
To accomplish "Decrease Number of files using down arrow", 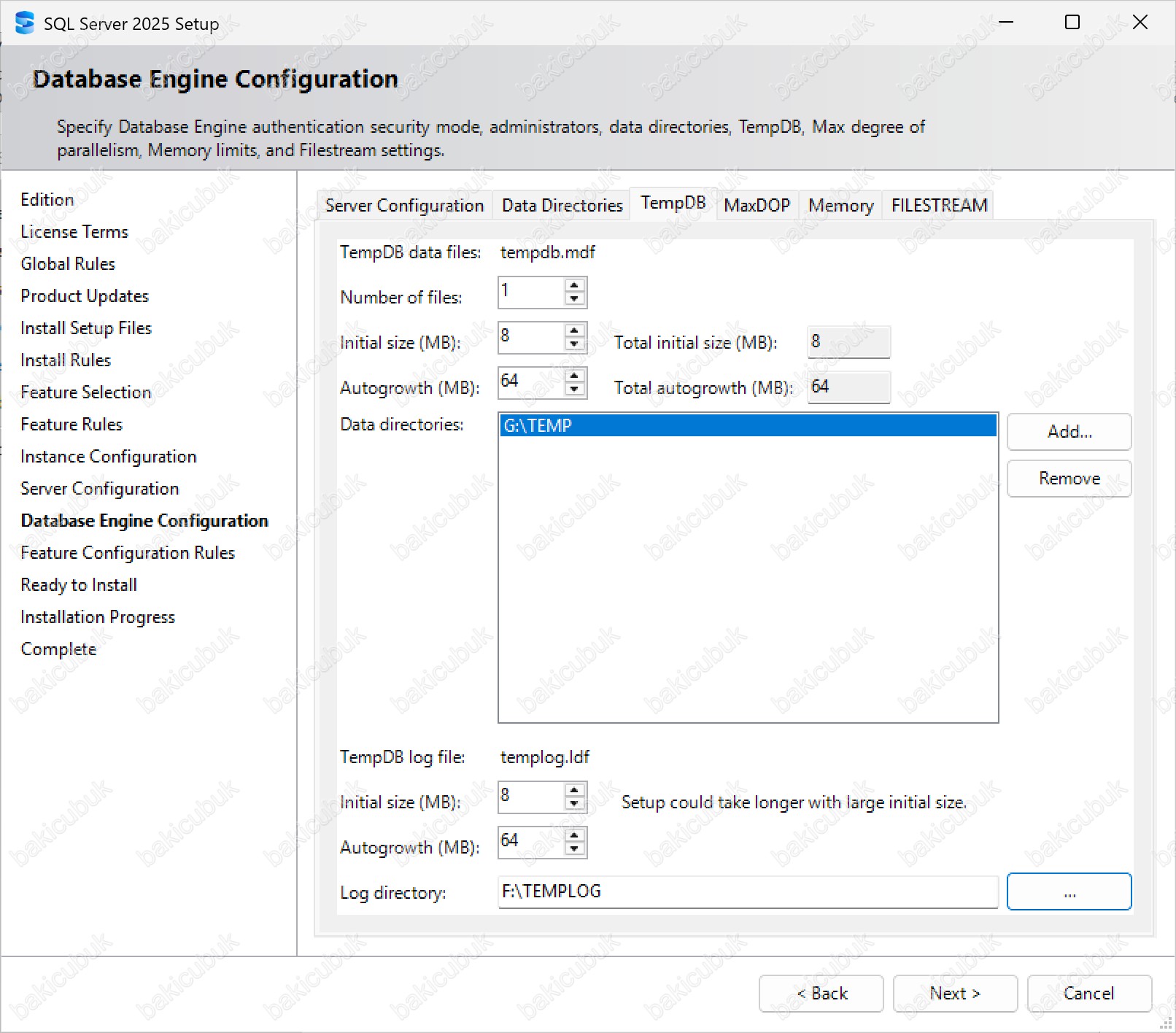I will pyautogui.click(x=575, y=299).
